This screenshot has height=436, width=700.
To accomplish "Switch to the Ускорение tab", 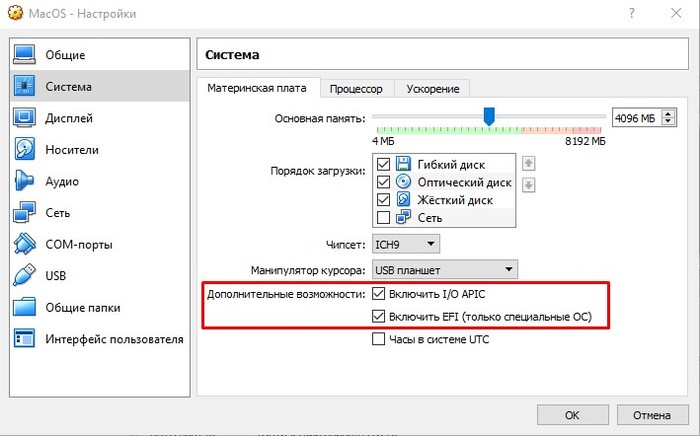I will [x=432, y=89].
